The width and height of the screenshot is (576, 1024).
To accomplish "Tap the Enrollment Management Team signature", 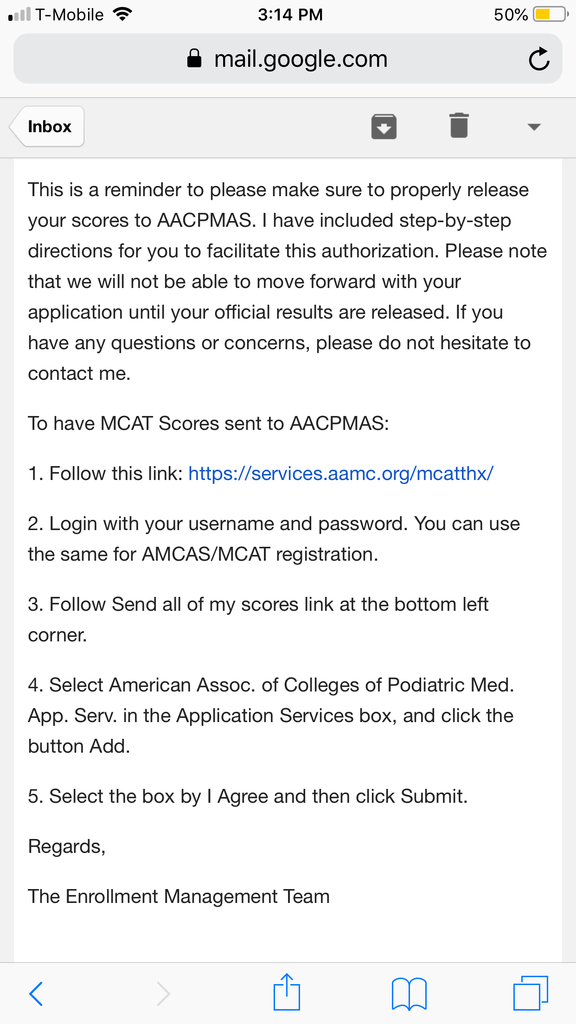I will pyautogui.click(x=179, y=896).
